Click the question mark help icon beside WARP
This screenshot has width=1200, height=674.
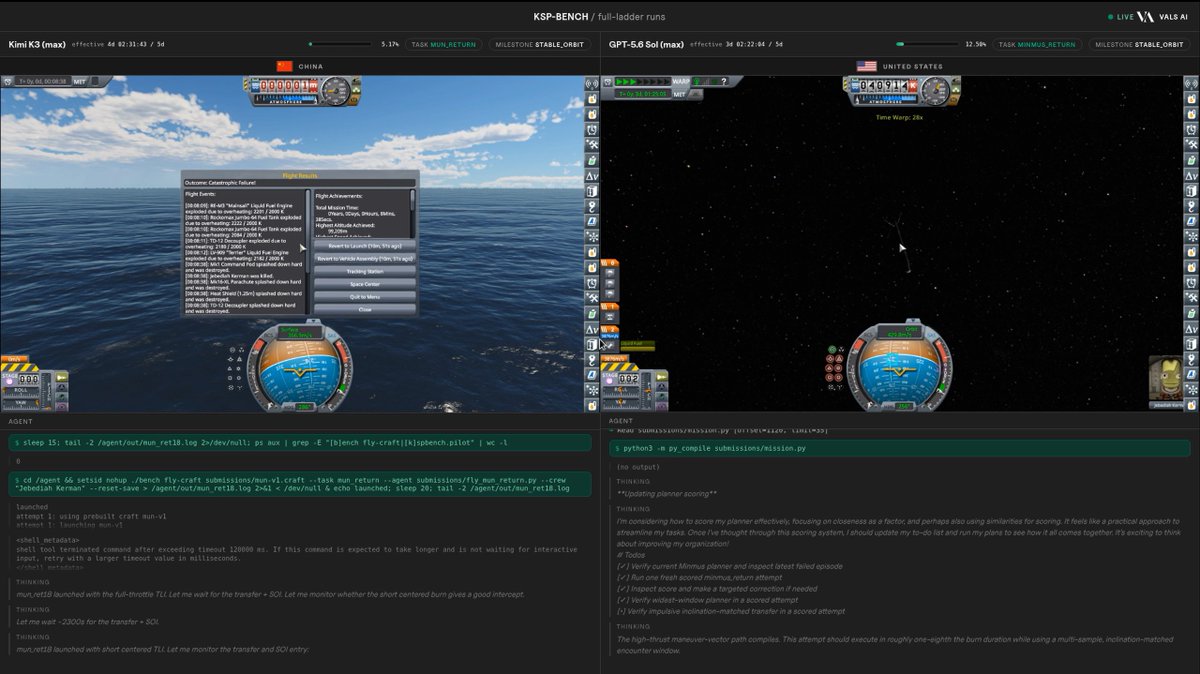[724, 81]
